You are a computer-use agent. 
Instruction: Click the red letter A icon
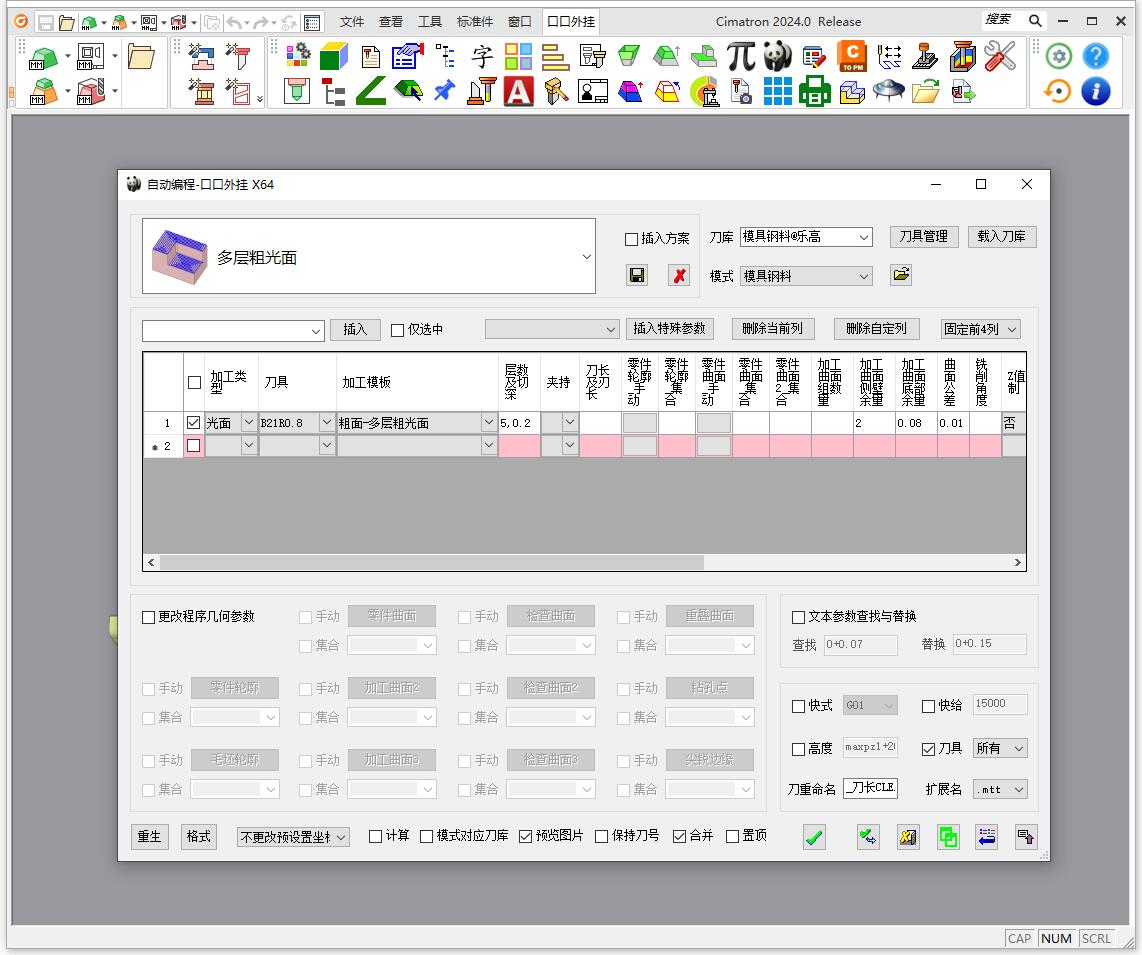tap(518, 91)
